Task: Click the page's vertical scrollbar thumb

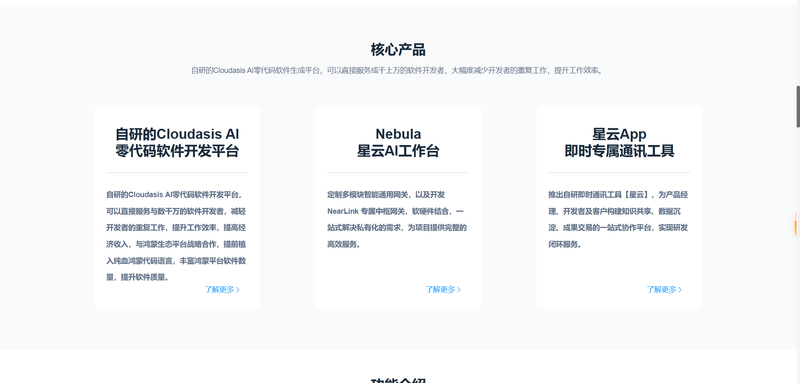Action: point(798,107)
